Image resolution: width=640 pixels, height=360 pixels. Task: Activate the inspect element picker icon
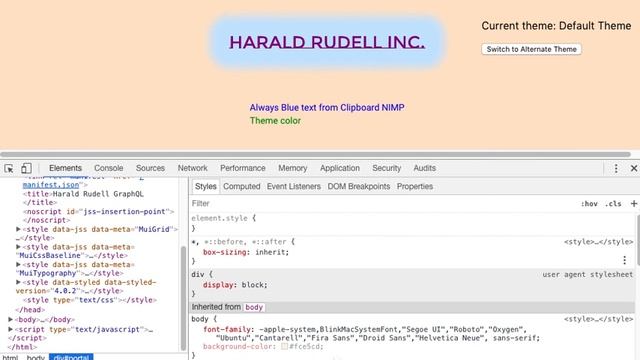point(9,168)
